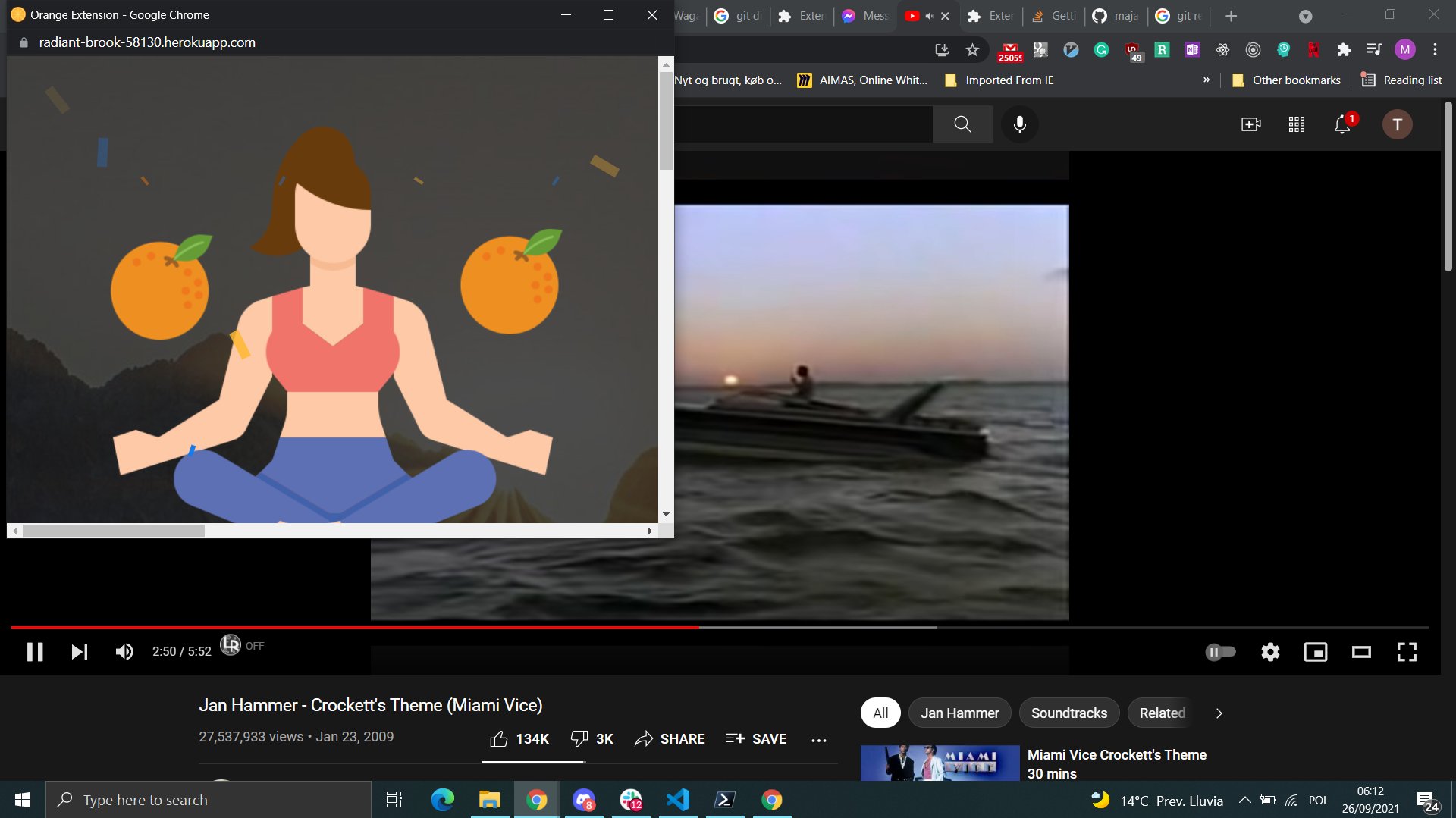1456x818 pixels.
Task: Open the Windows Start menu
Action: (x=23, y=800)
